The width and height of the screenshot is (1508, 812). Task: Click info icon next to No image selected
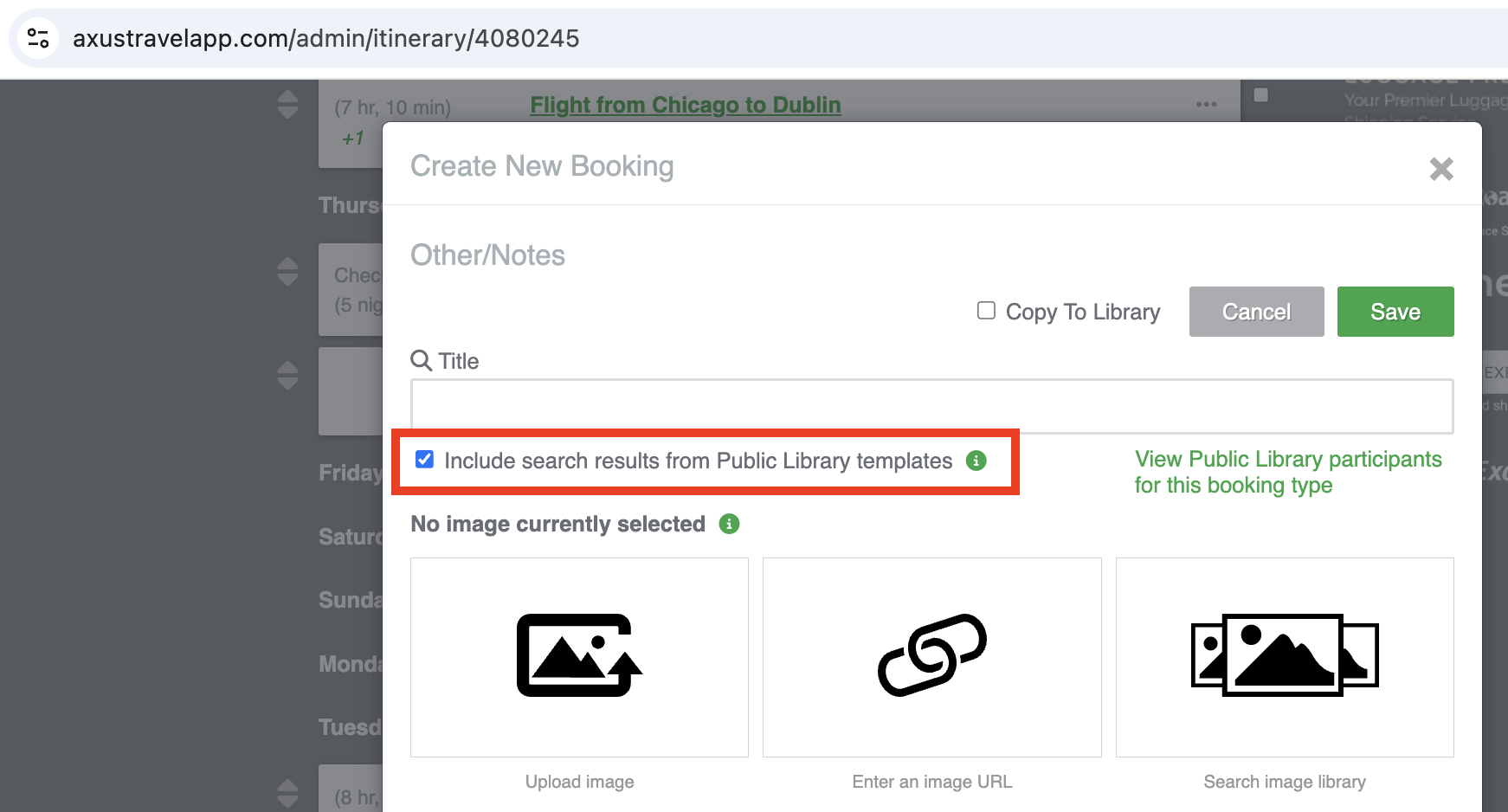click(x=730, y=524)
